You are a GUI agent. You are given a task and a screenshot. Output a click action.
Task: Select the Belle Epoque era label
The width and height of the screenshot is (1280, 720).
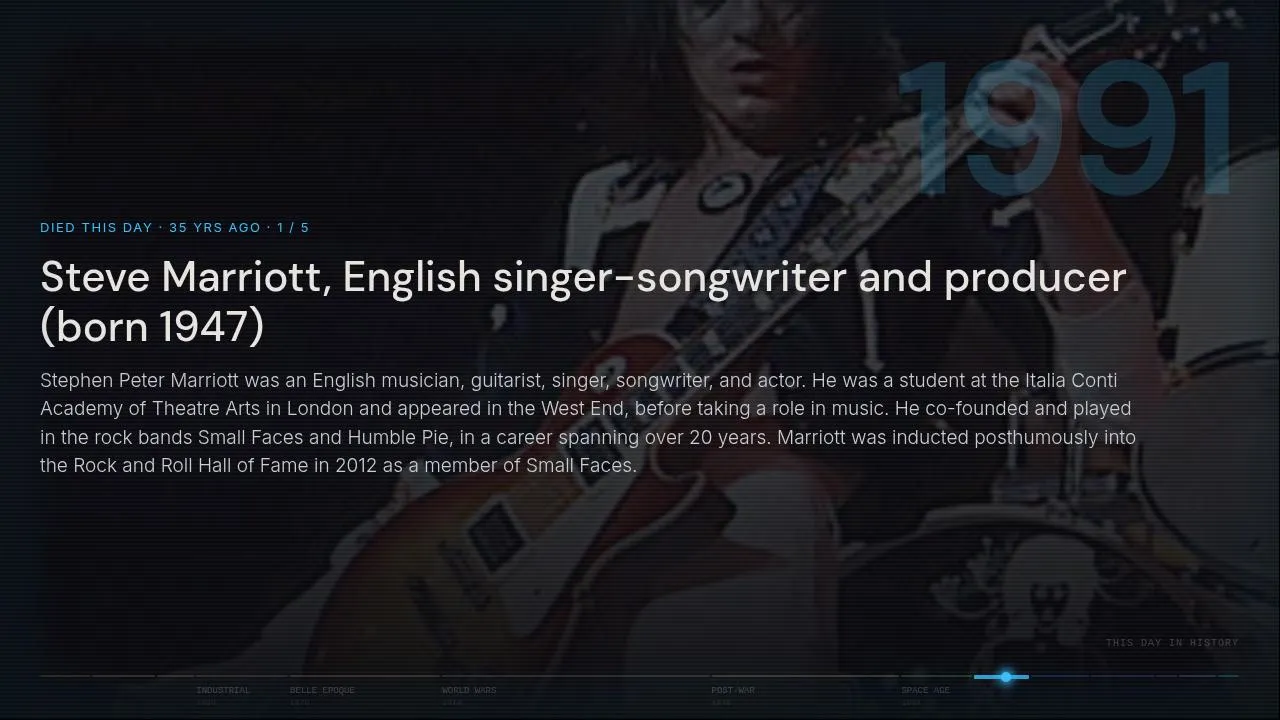pos(322,690)
